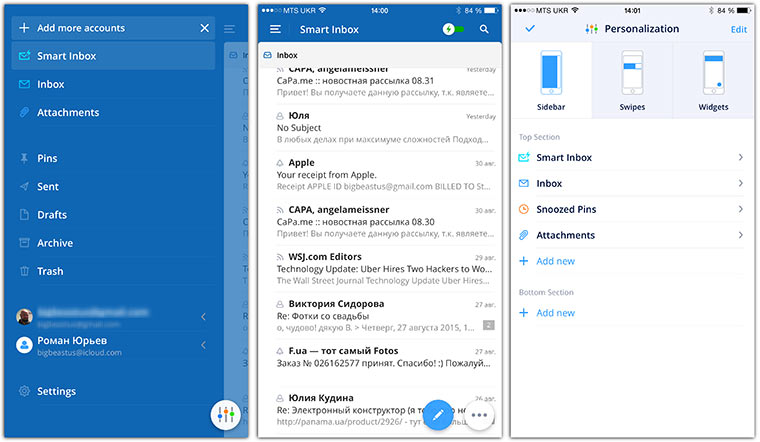Screen dimensions: 760x442
Task: Confirm Personalization with the checkmark icon
Action: pos(530,29)
